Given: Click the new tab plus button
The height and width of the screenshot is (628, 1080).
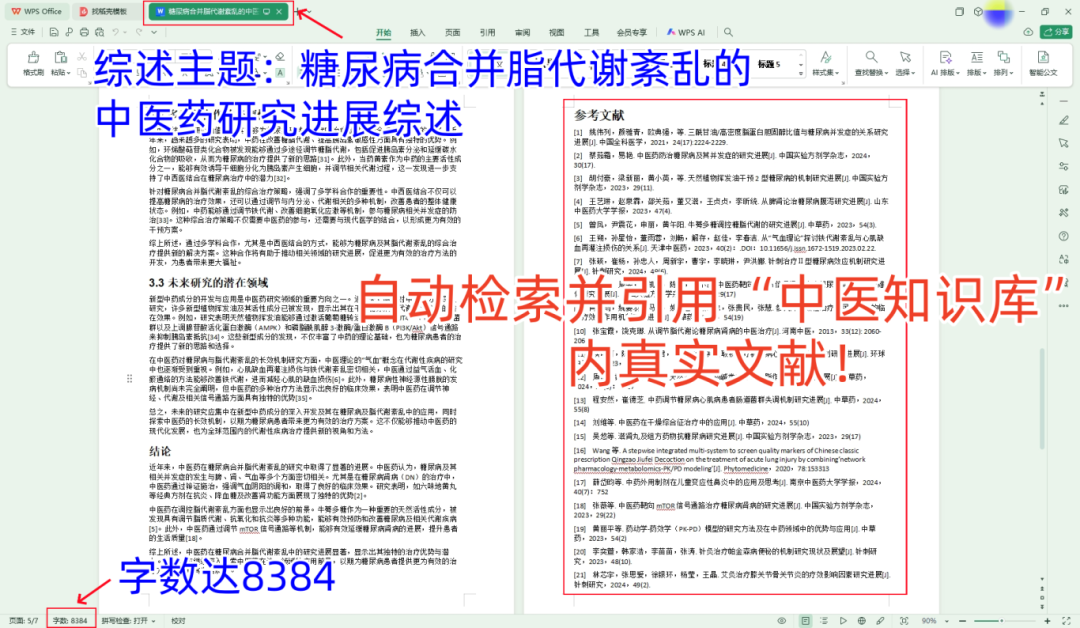Looking at the screenshot, I should (298, 12).
